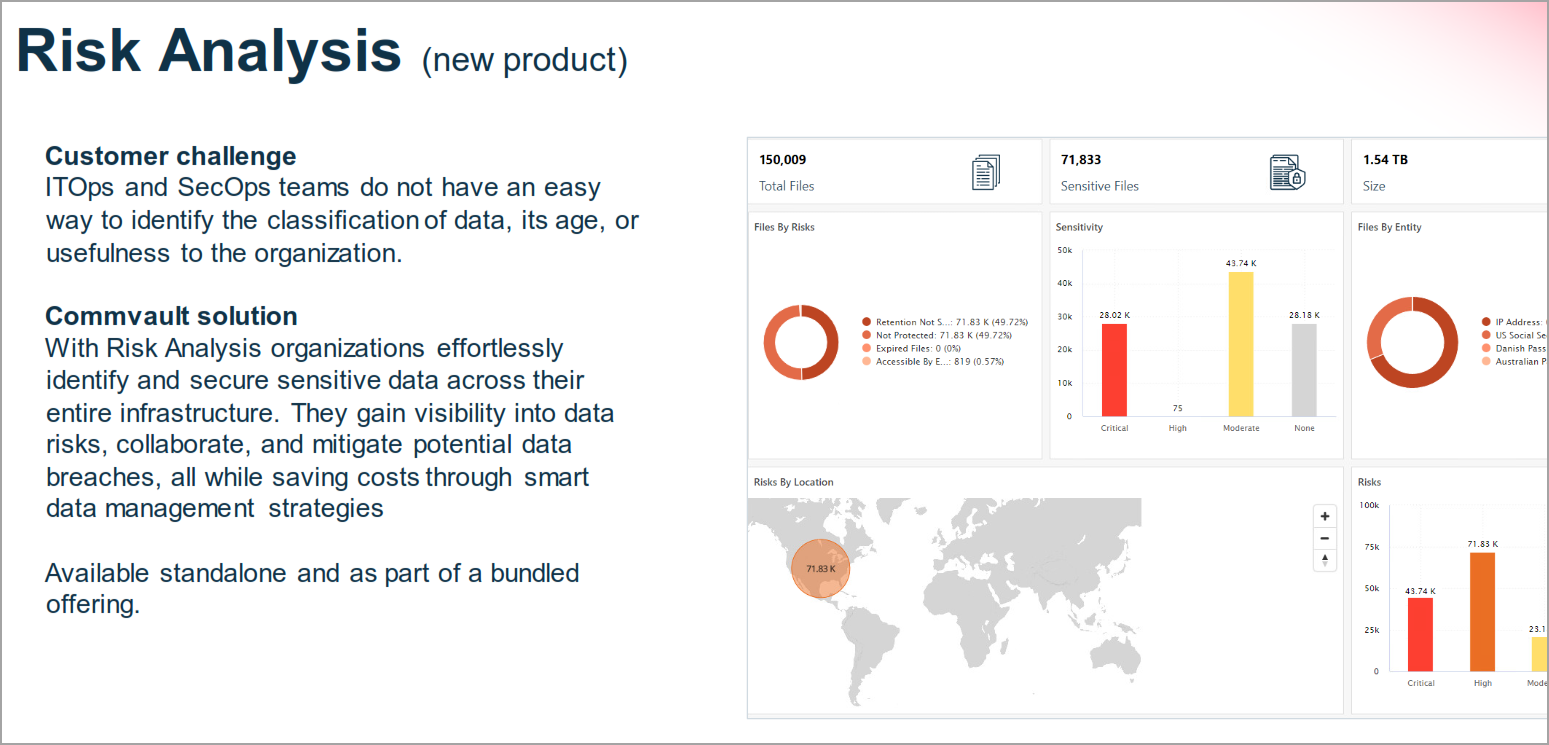
Task: Select the None 28.18 K Sensitivity bar
Action: click(1304, 370)
